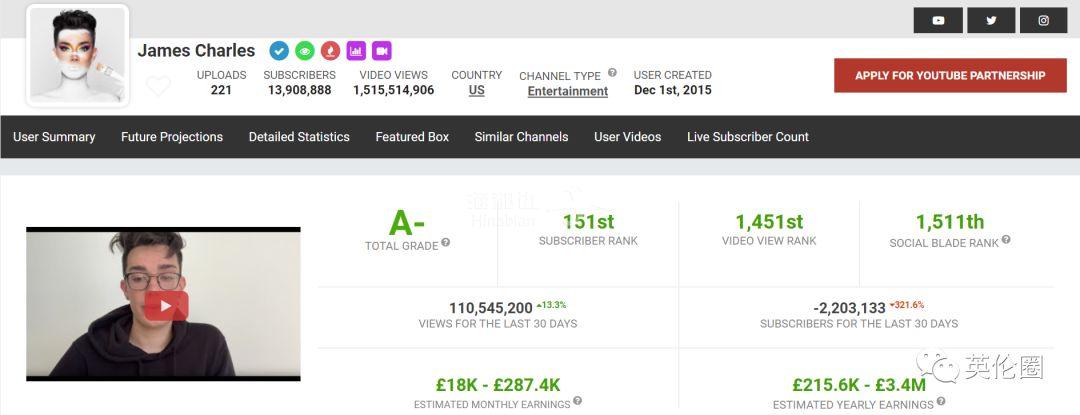Screen dimensions: 1080x415
Task: Follow the US country link
Action: tap(477, 90)
